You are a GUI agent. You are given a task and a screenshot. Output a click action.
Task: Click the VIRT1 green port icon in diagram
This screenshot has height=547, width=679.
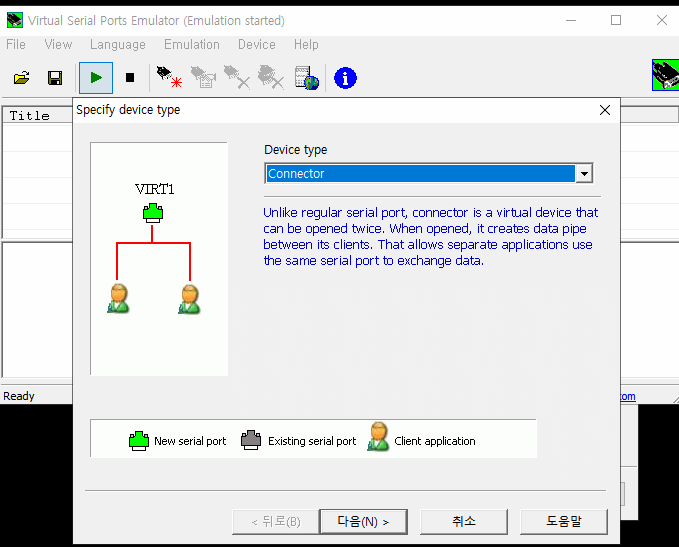coord(153,213)
